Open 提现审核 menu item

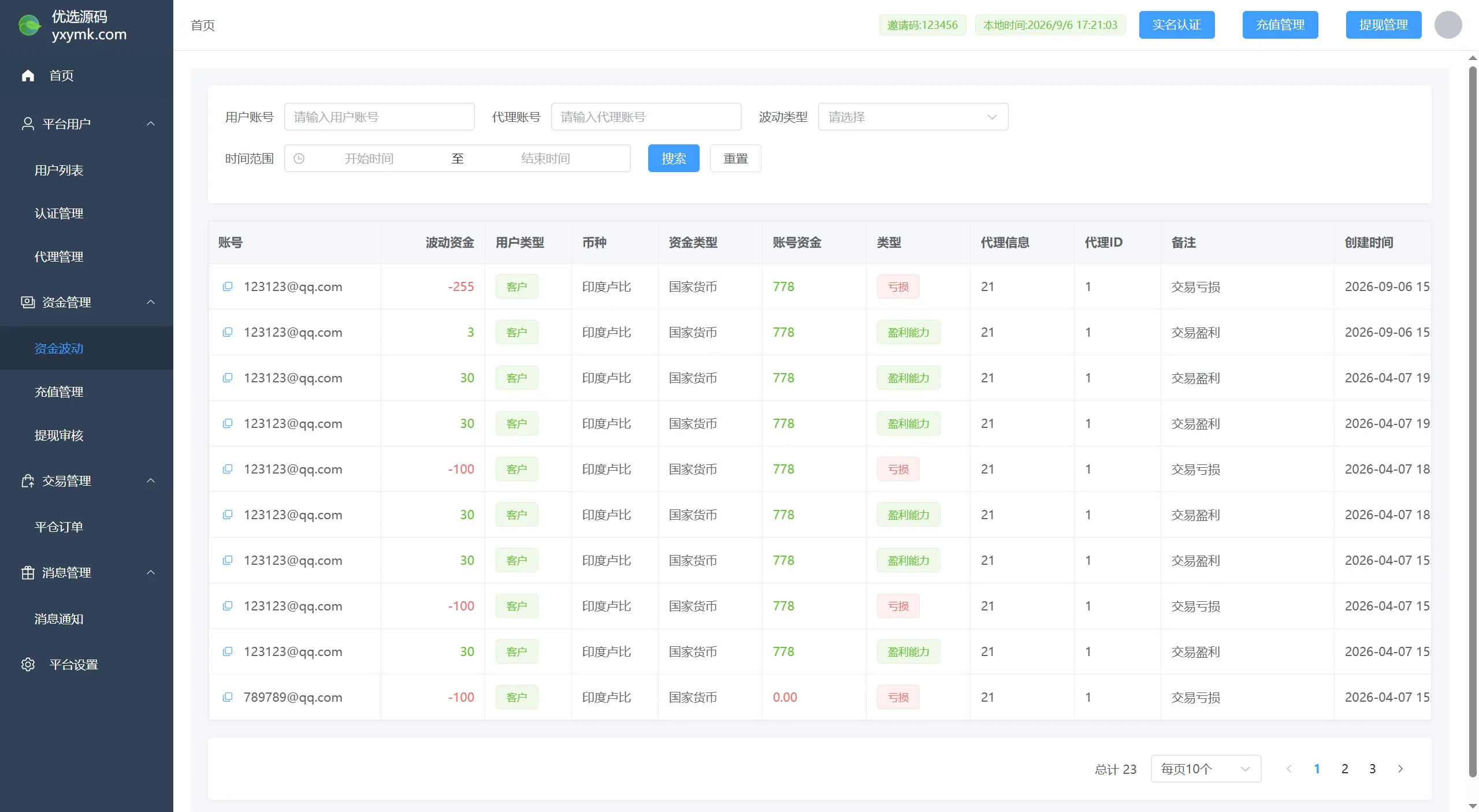87,435
